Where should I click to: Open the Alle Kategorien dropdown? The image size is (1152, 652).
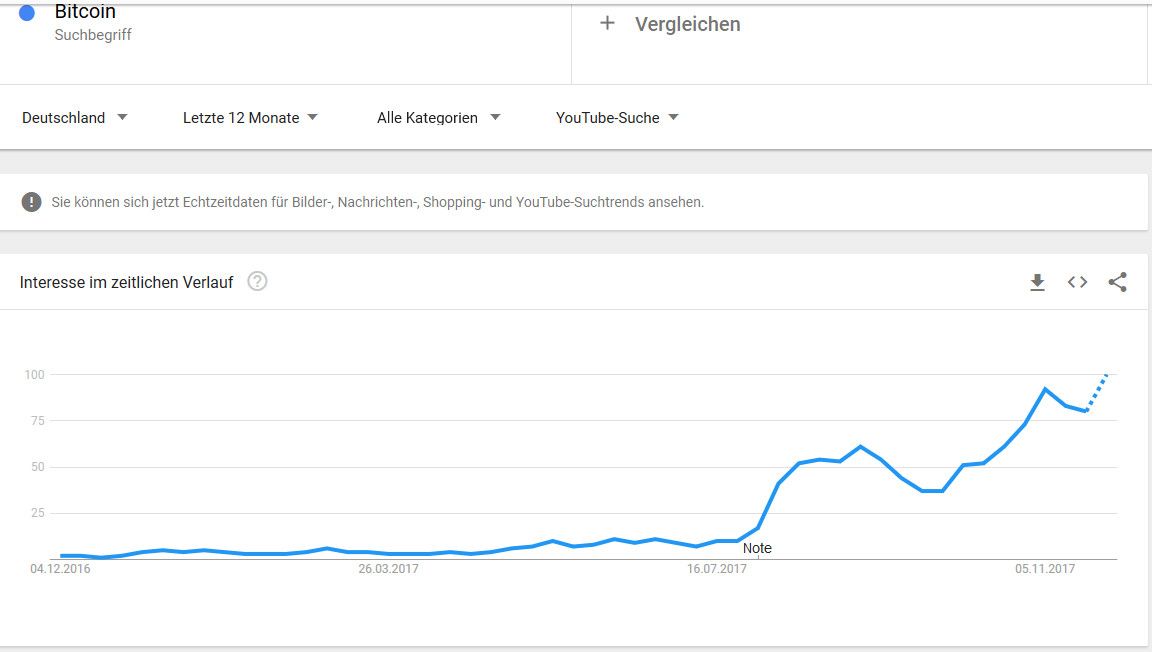(x=438, y=117)
